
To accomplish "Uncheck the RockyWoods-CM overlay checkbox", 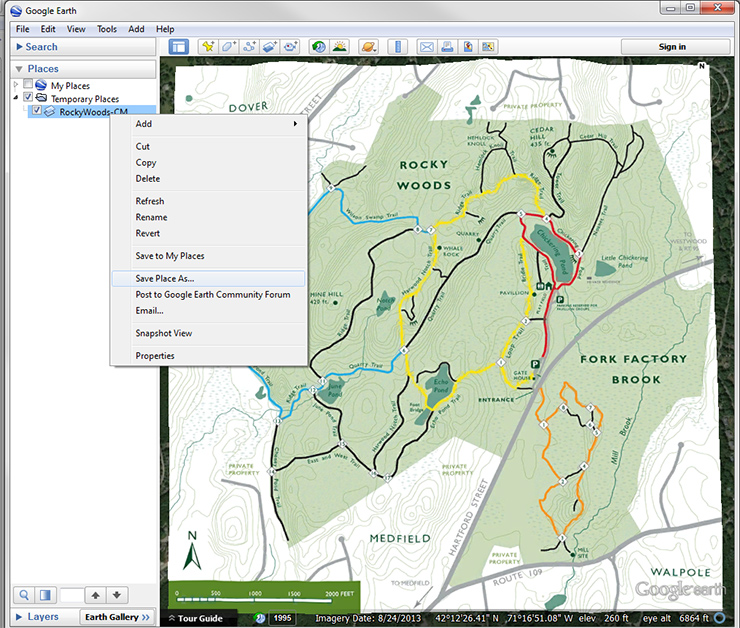I will click(37, 112).
